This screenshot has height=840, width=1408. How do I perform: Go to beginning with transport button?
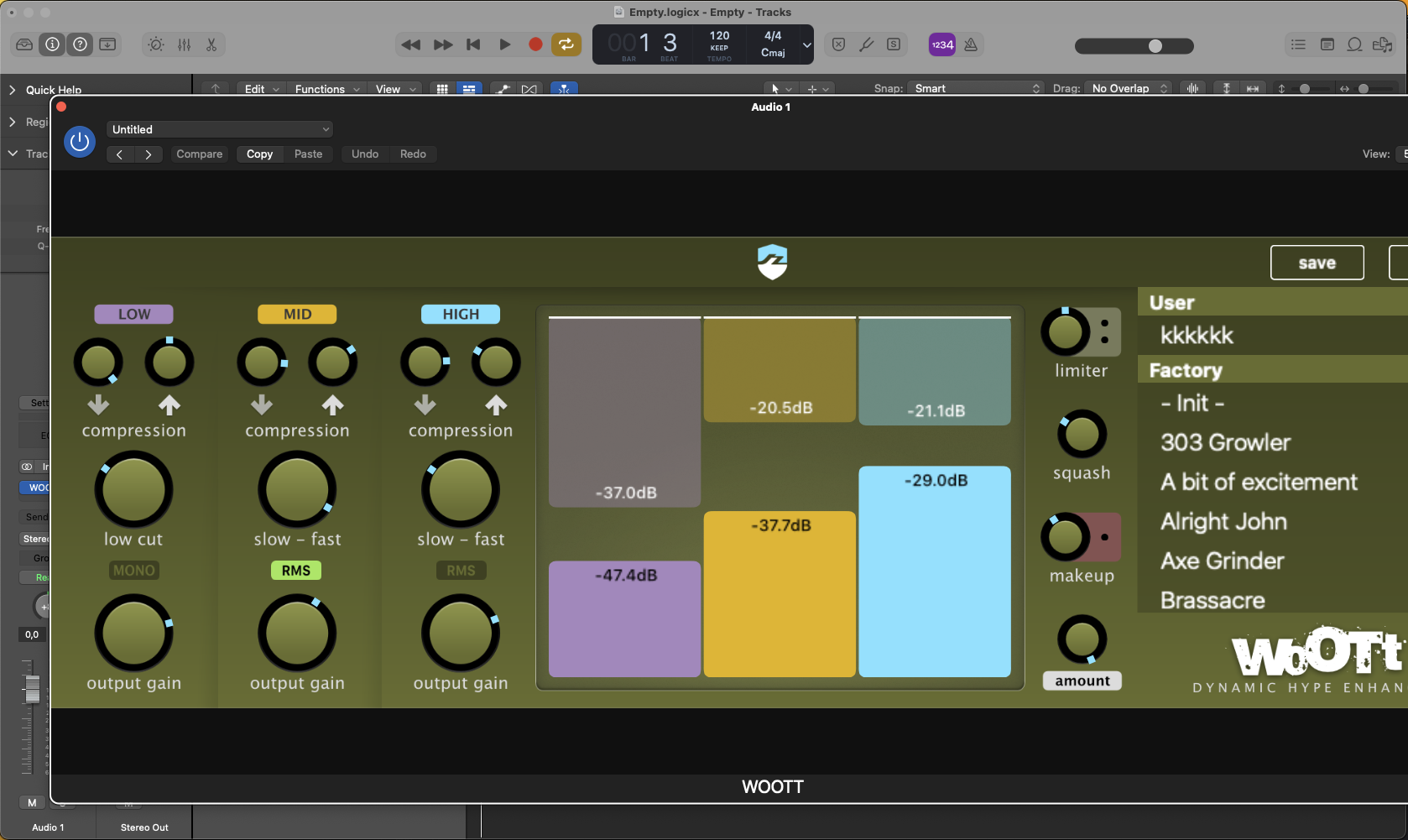click(473, 44)
